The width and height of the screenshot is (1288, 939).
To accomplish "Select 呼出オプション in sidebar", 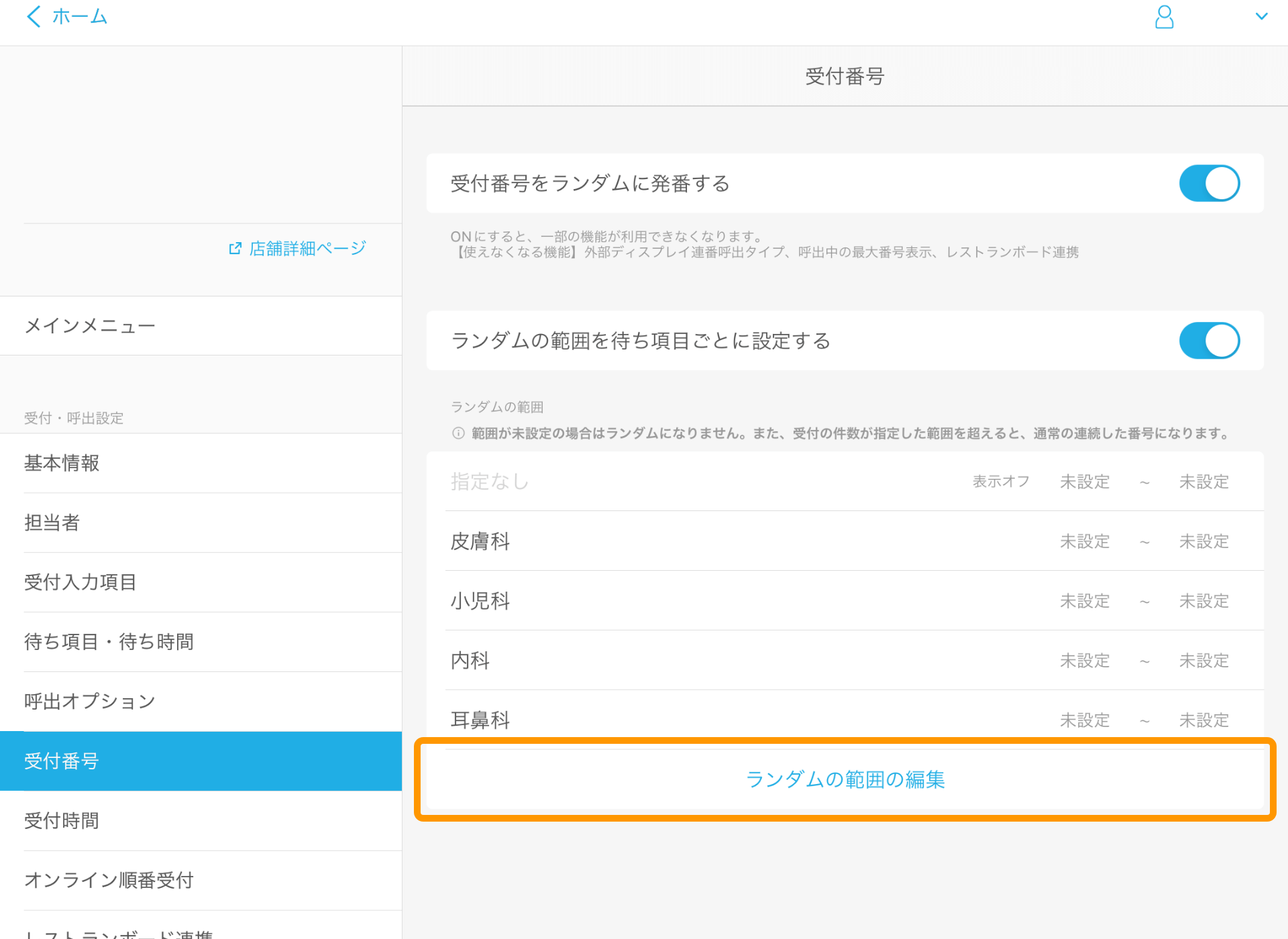I will point(201,702).
